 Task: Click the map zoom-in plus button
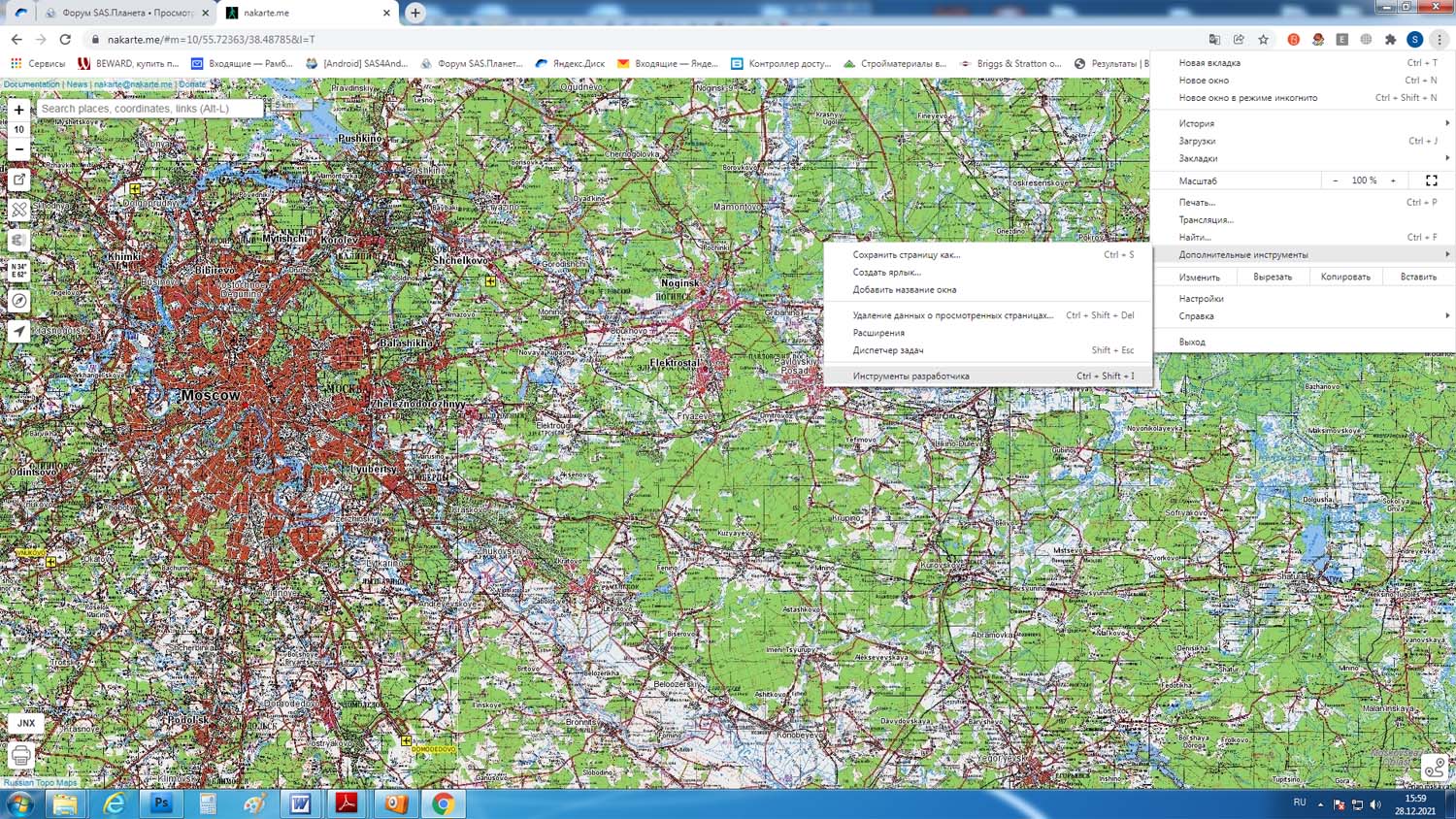click(18, 110)
